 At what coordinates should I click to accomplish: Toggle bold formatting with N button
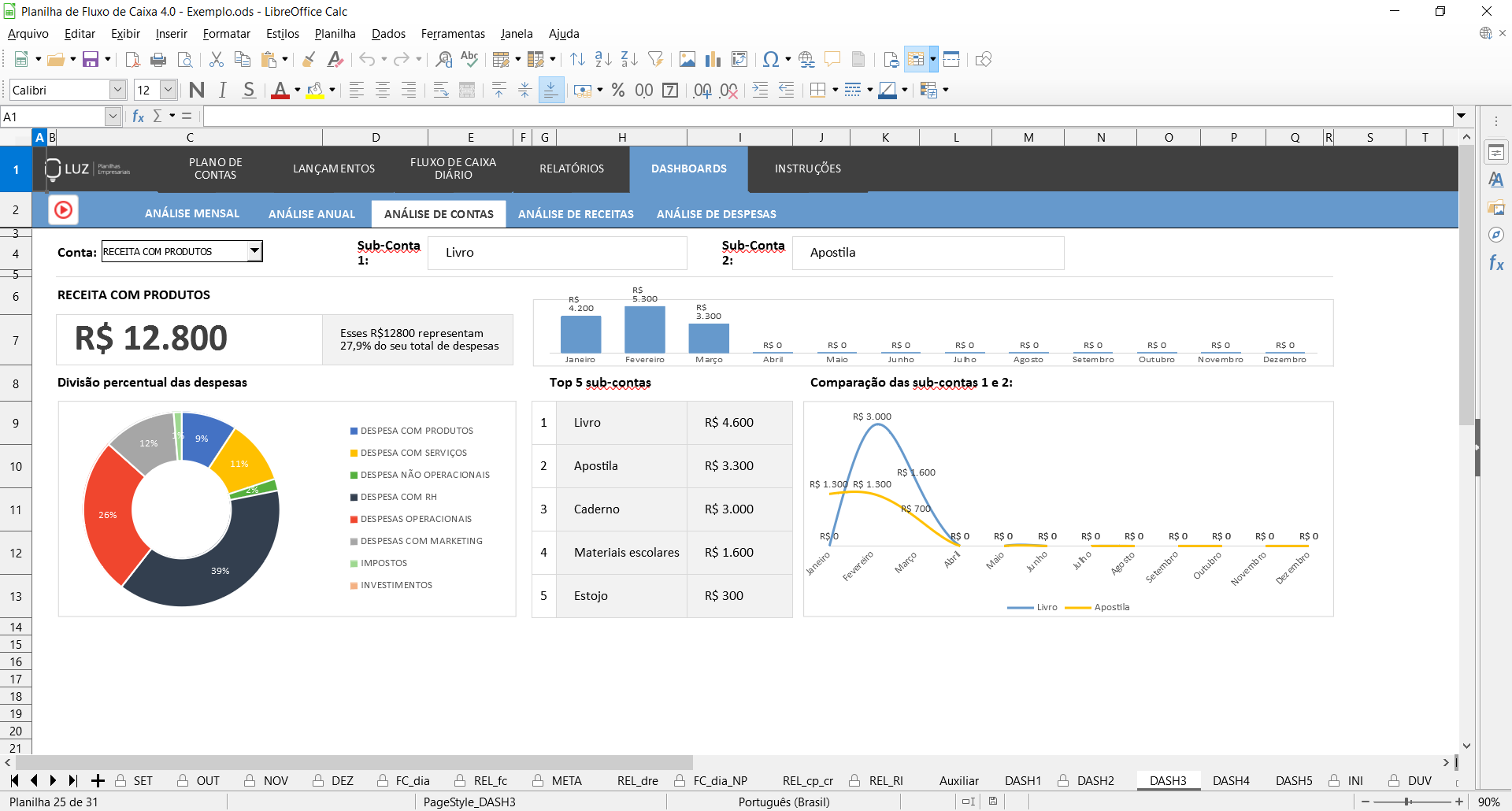pos(197,91)
